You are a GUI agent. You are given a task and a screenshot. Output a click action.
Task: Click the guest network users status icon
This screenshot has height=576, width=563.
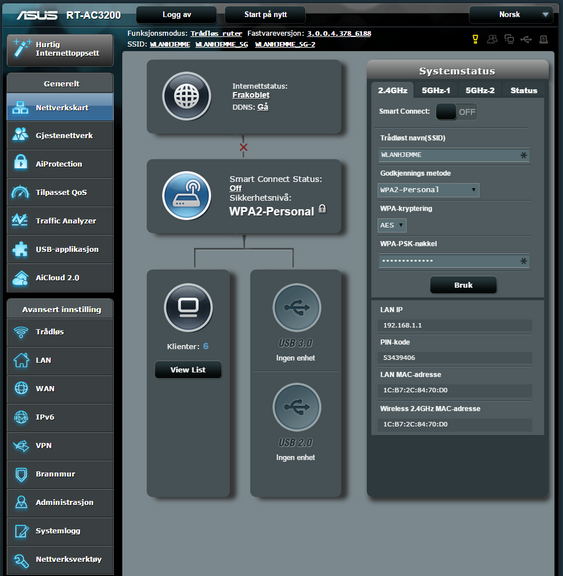coord(492,39)
